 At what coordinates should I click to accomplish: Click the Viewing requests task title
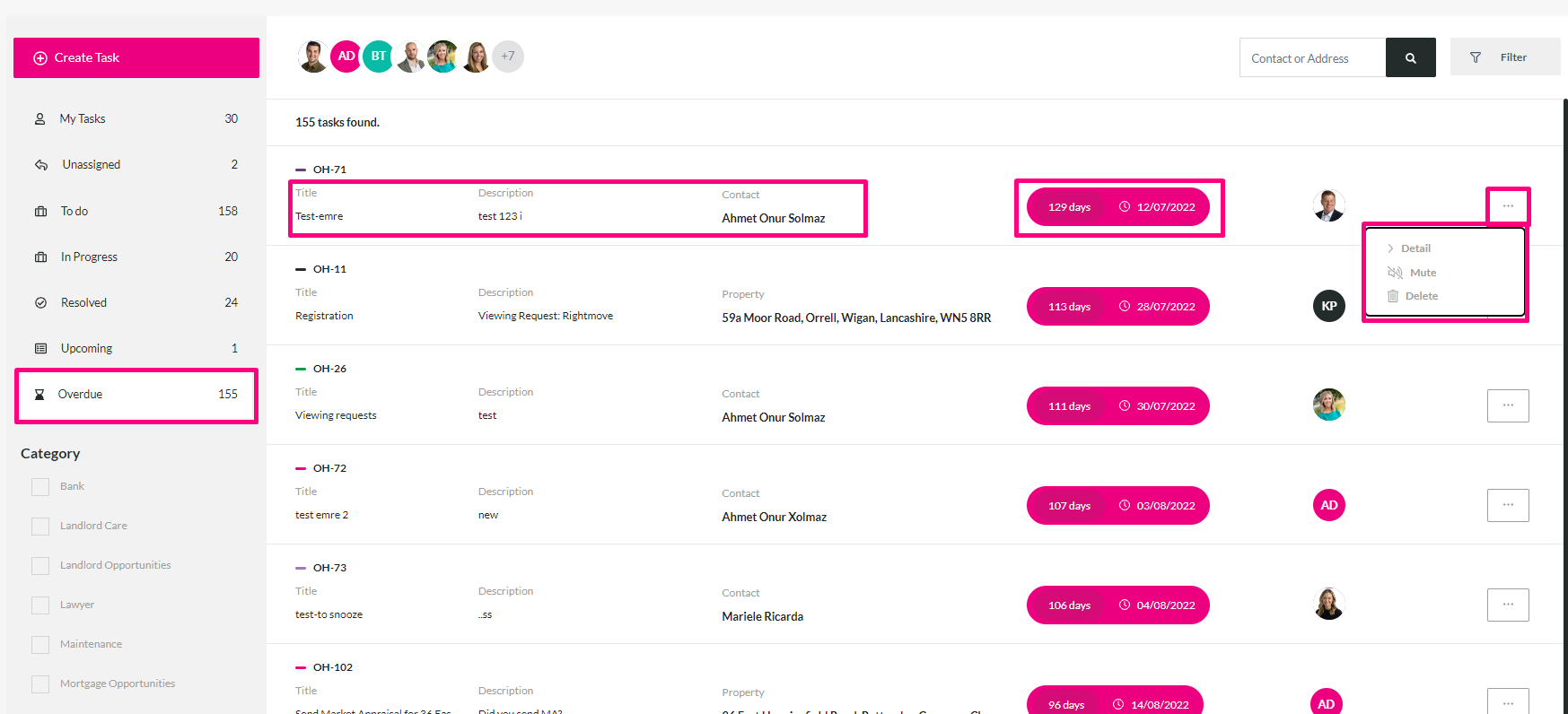click(x=336, y=415)
